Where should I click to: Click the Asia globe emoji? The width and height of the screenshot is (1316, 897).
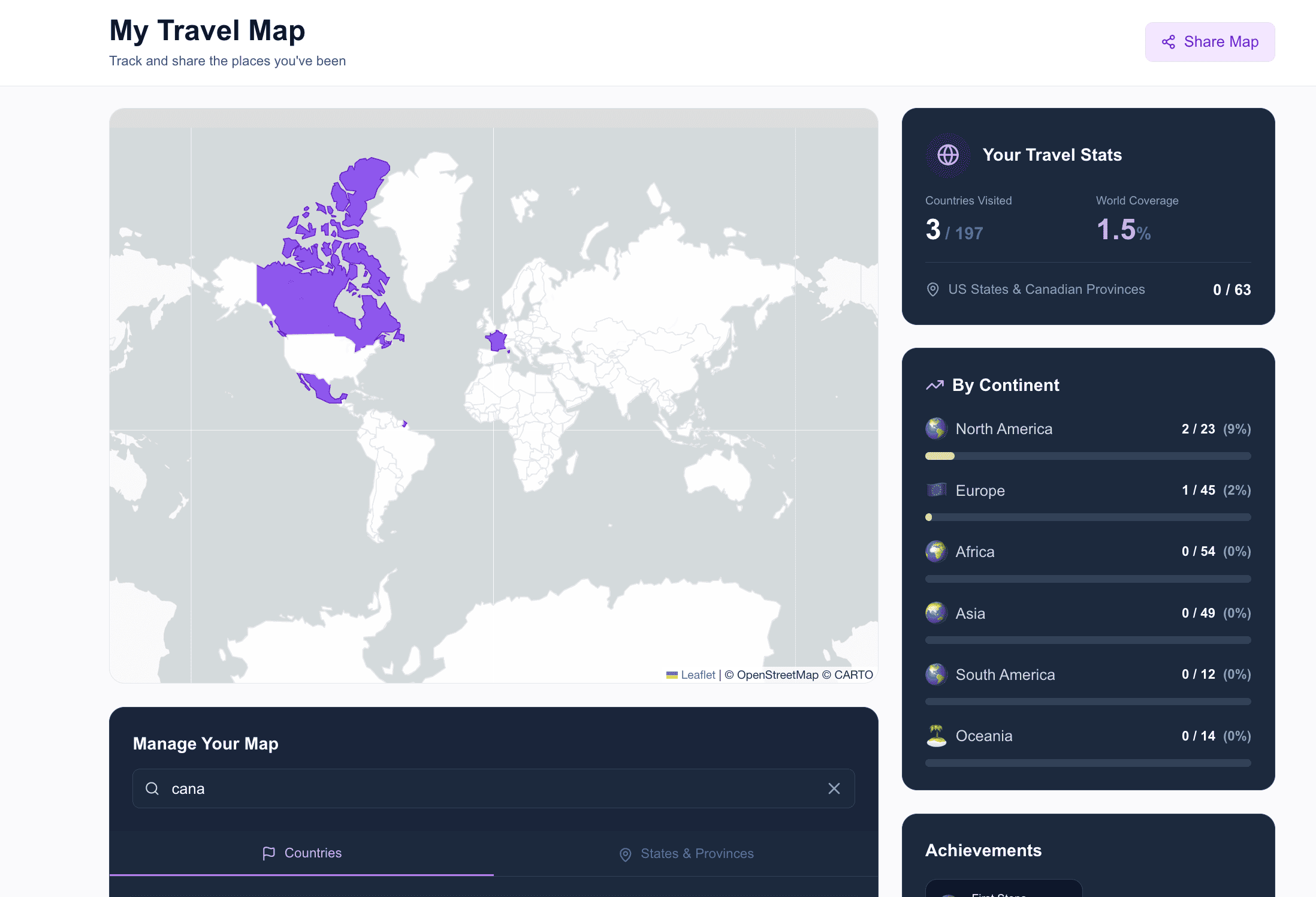pos(936,613)
